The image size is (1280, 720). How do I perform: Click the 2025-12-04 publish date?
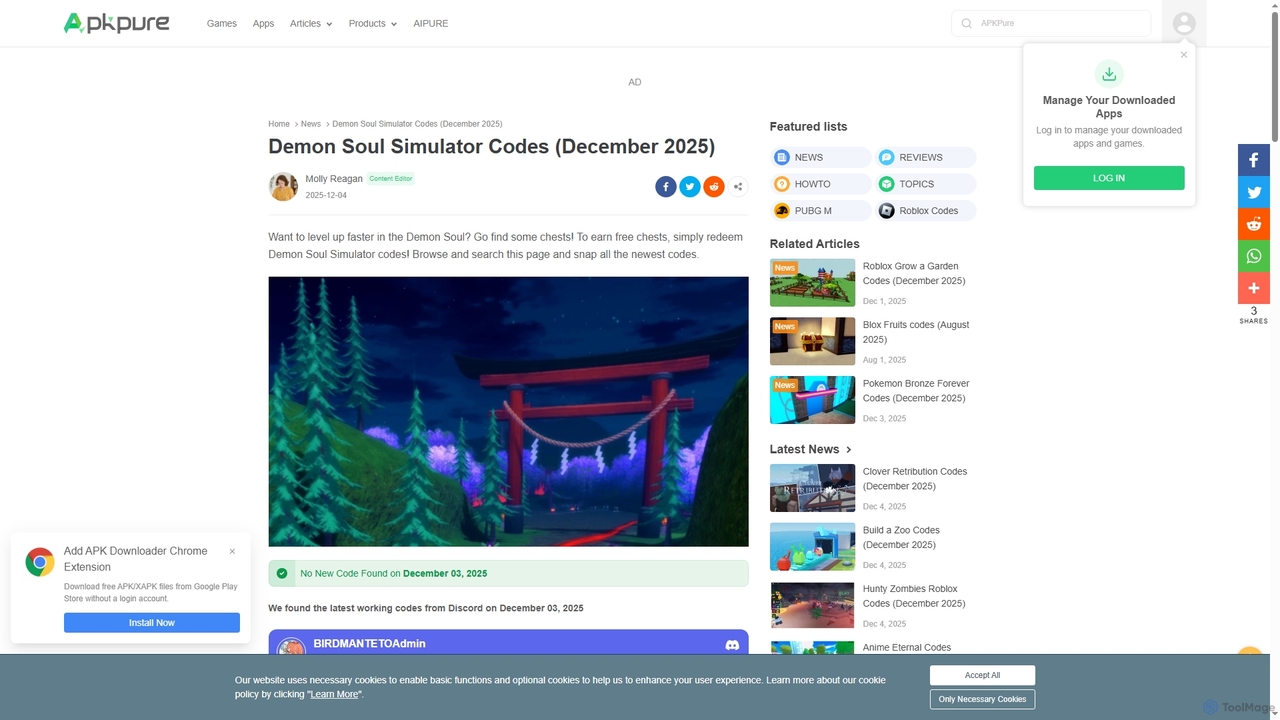pyautogui.click(x=326, y=196)
